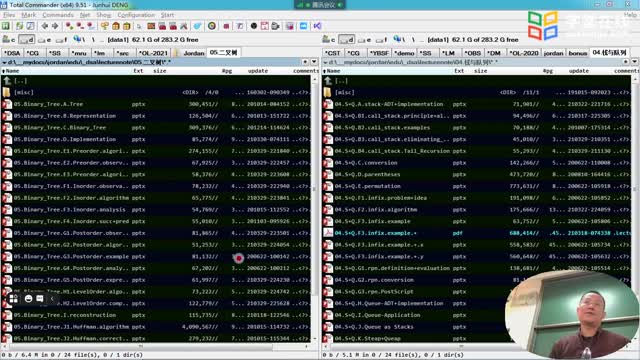Click the green refresh icon in toolbar

pyautogui.click(x=19, y=26)
